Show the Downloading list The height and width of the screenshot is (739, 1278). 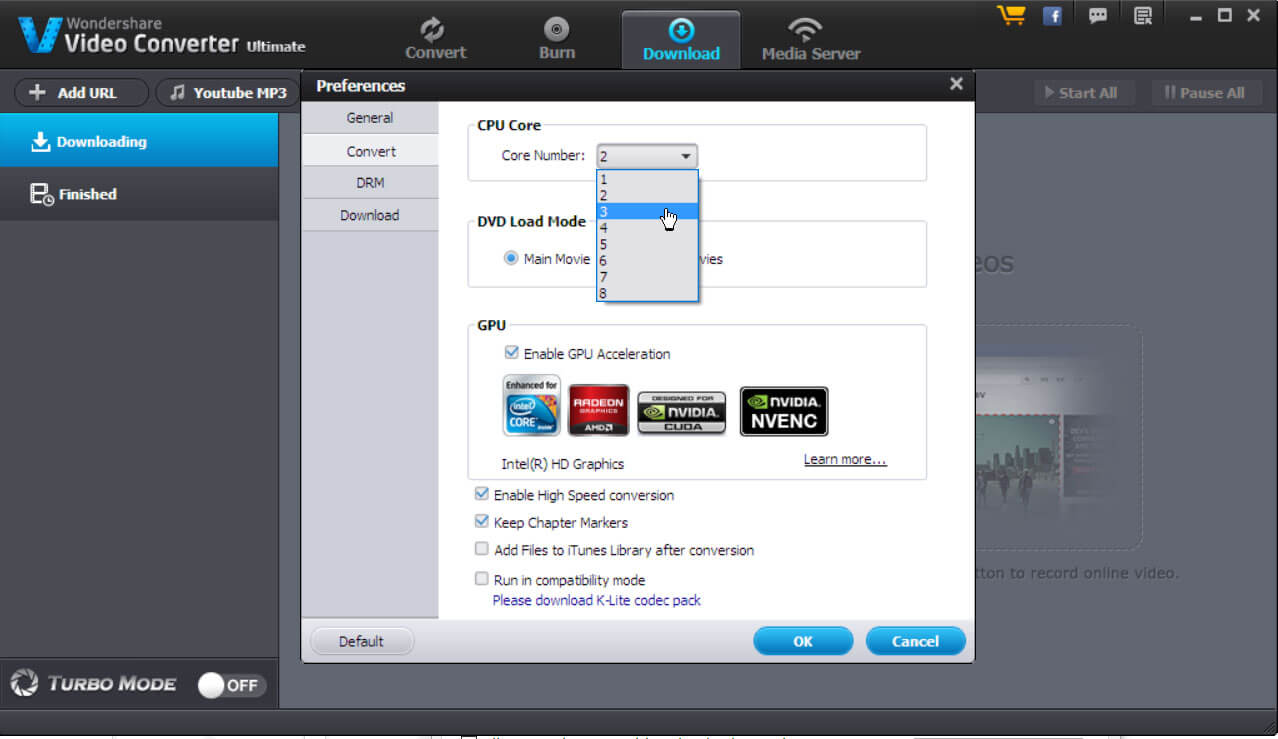point(139,141)
